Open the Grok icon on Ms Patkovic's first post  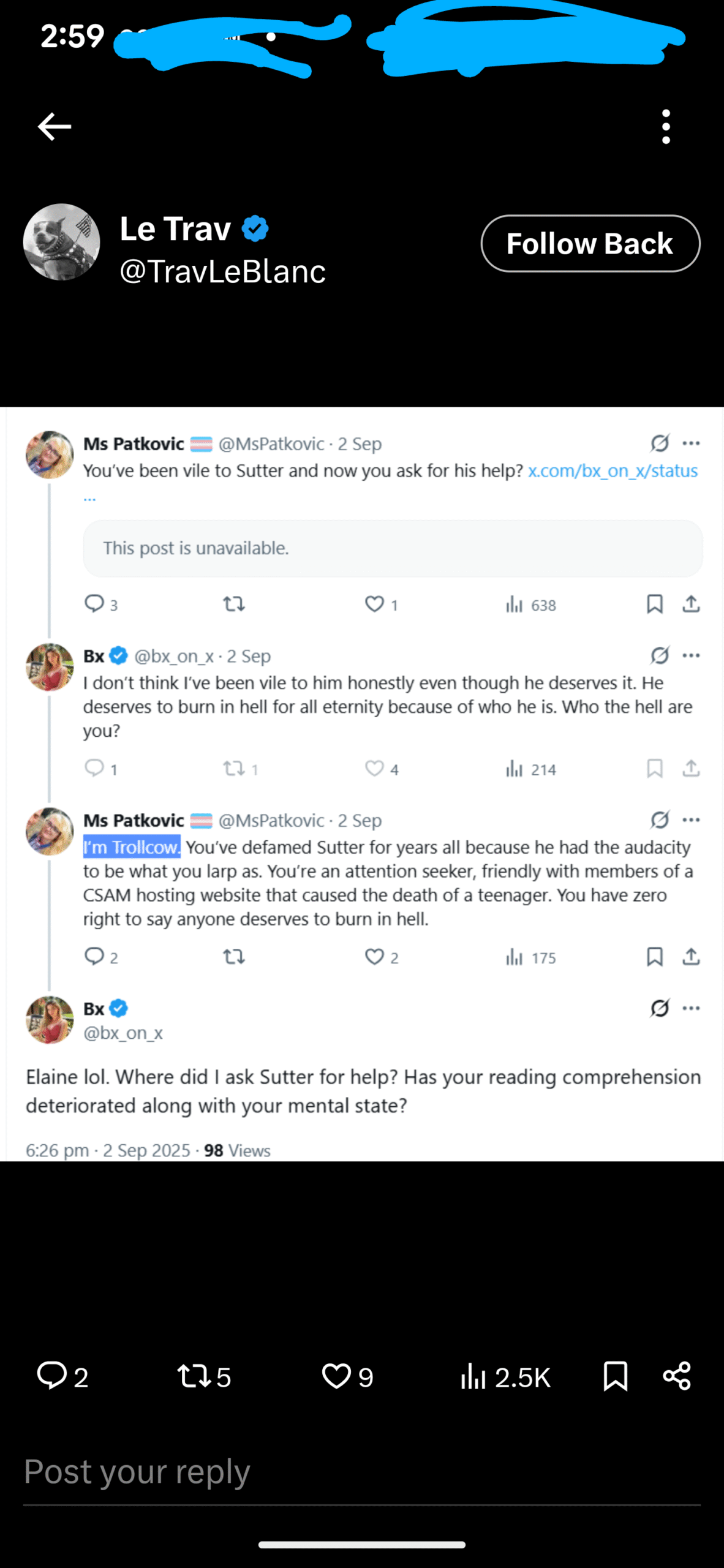tap(660, 443)
